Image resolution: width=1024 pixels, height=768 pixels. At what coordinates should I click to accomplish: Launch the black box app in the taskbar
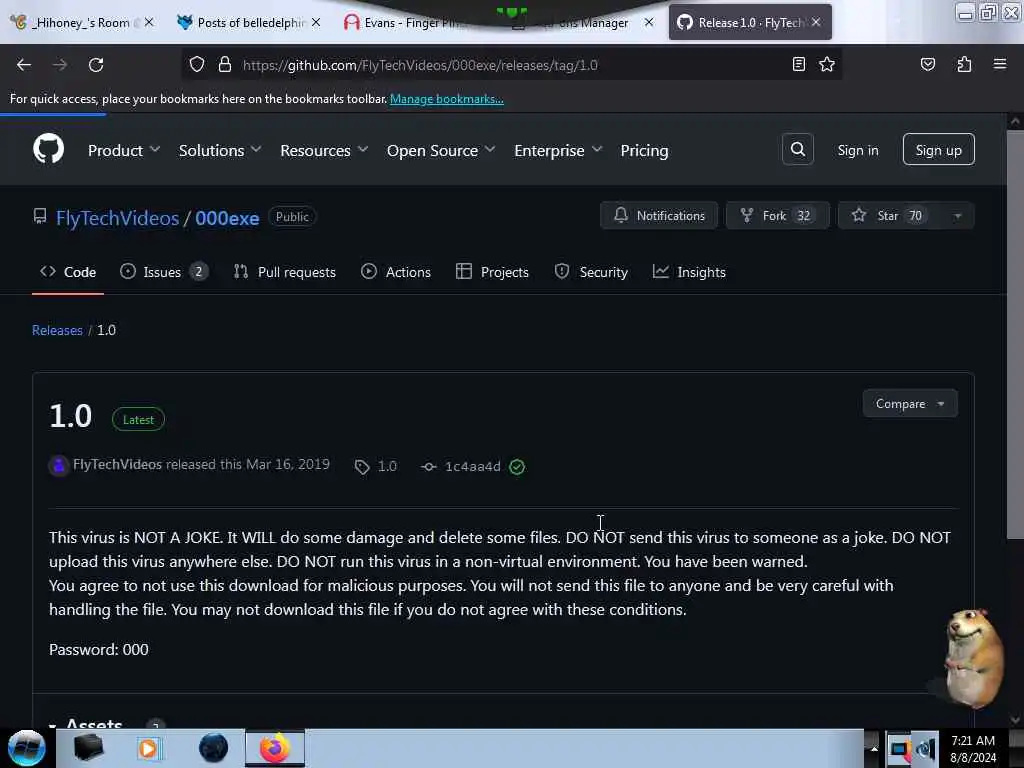pyautogui.click(x=88, y=748)
